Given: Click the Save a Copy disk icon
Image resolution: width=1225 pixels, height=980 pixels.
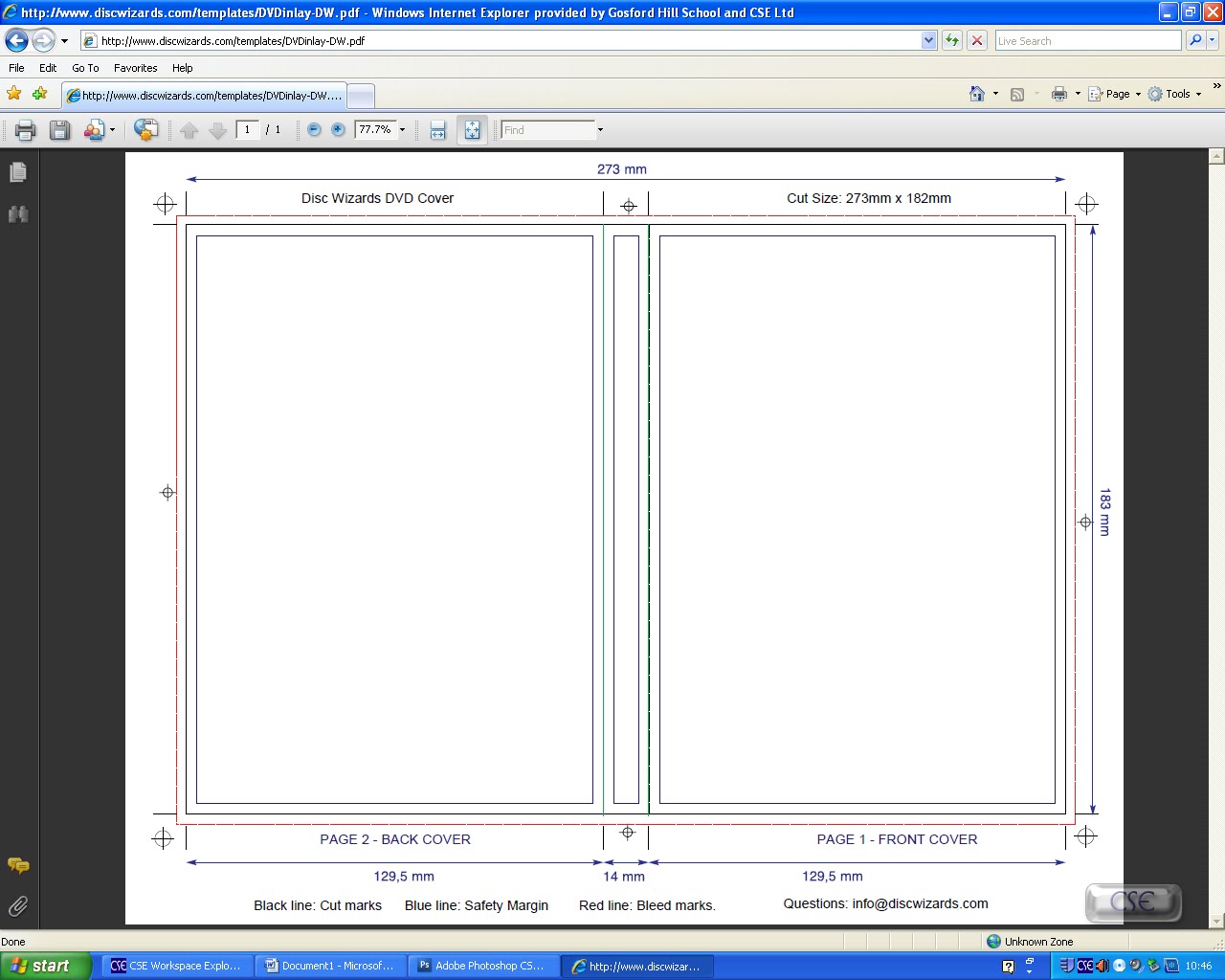Looking at the screenshot, I should click(59, 129).
